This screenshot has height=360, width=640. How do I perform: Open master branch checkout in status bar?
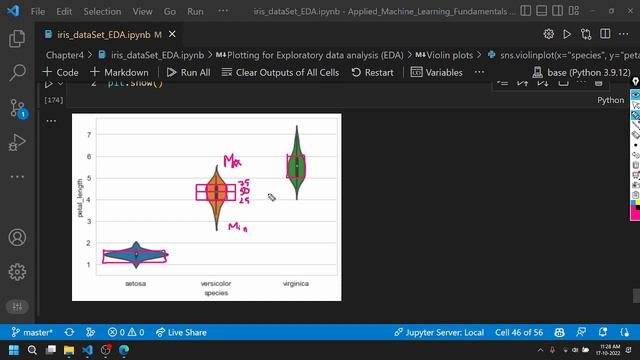pyautogui.click(x=32, y=332)
